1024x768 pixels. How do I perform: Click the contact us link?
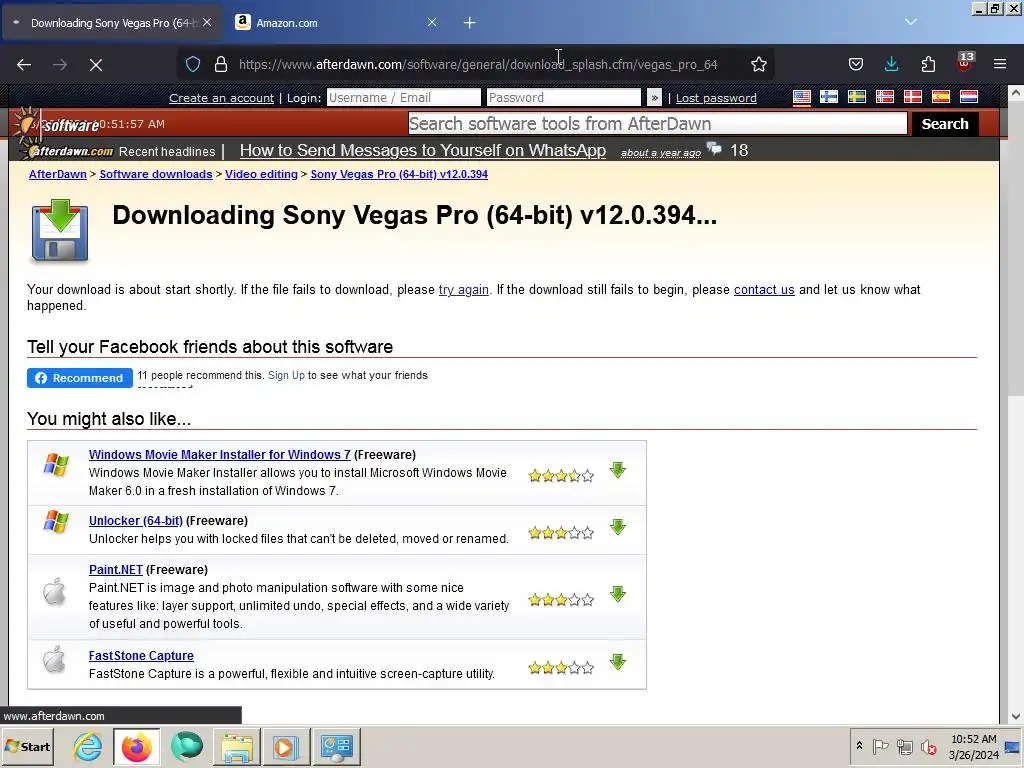(764, 289)
